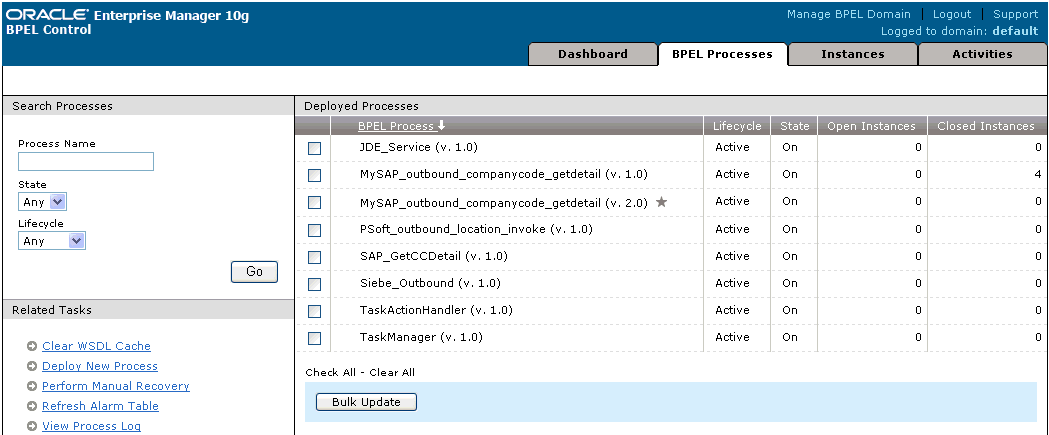Open the Support link
The image size is (1049, 435).
tap(1016, 14)
